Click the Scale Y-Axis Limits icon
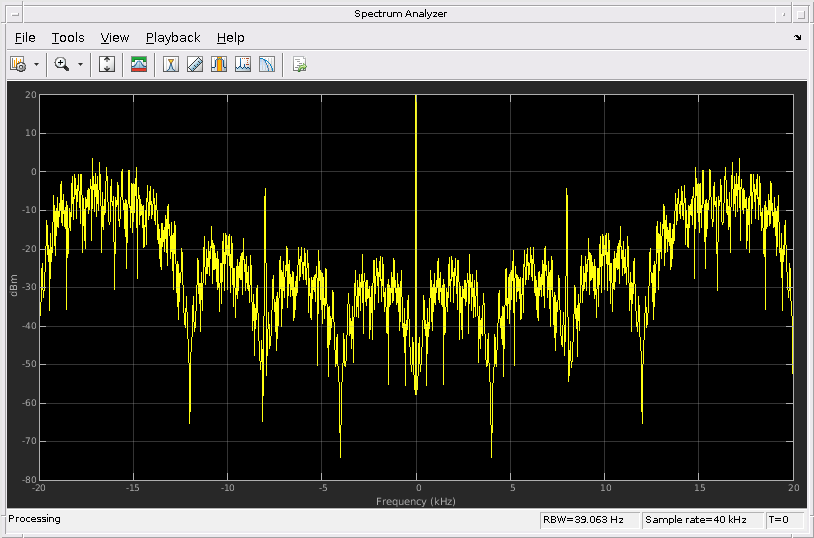 (108, 64)
